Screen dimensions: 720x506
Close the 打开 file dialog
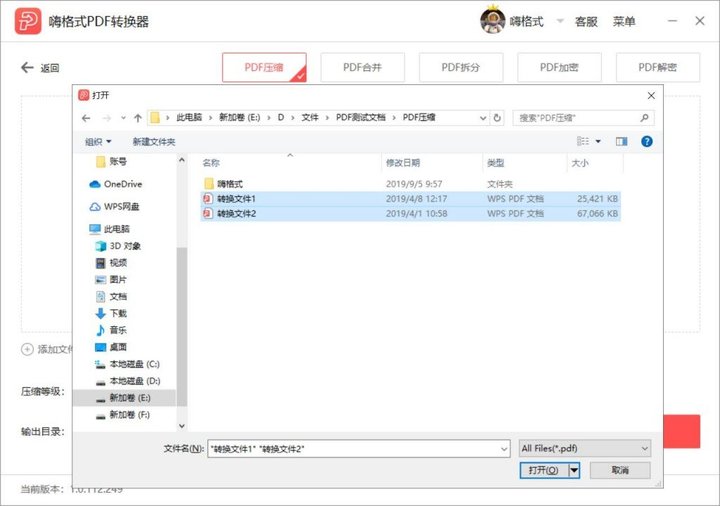(x=651, y=96)
